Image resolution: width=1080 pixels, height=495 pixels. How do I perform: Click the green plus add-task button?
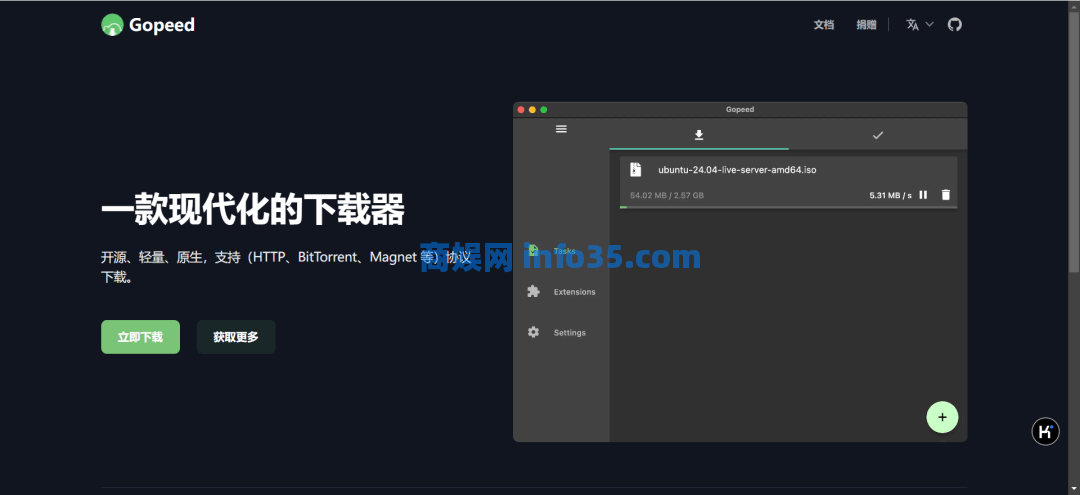pyautogui.click(x=942, y=416)
